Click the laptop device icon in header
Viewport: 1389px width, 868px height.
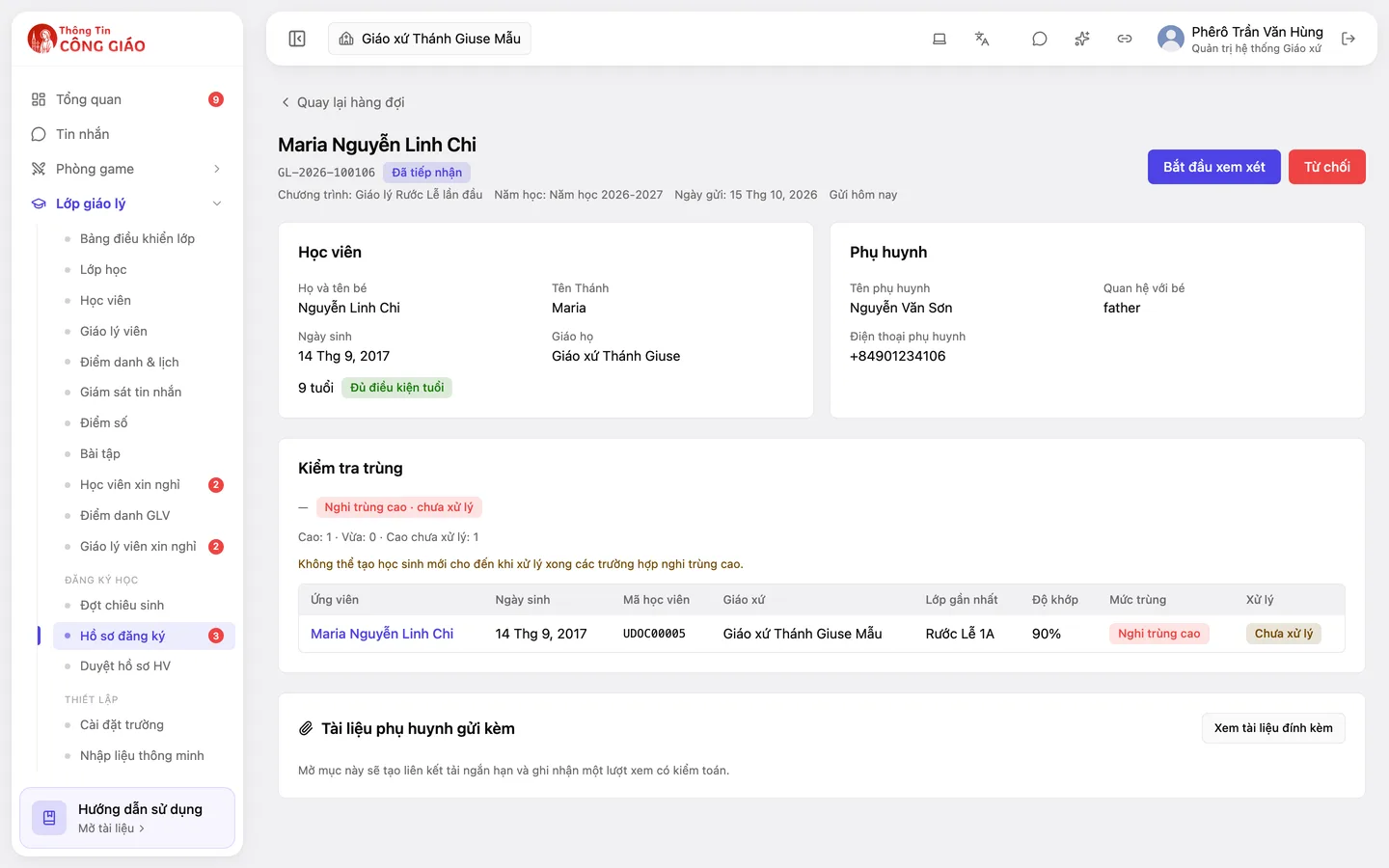[940, 39]
